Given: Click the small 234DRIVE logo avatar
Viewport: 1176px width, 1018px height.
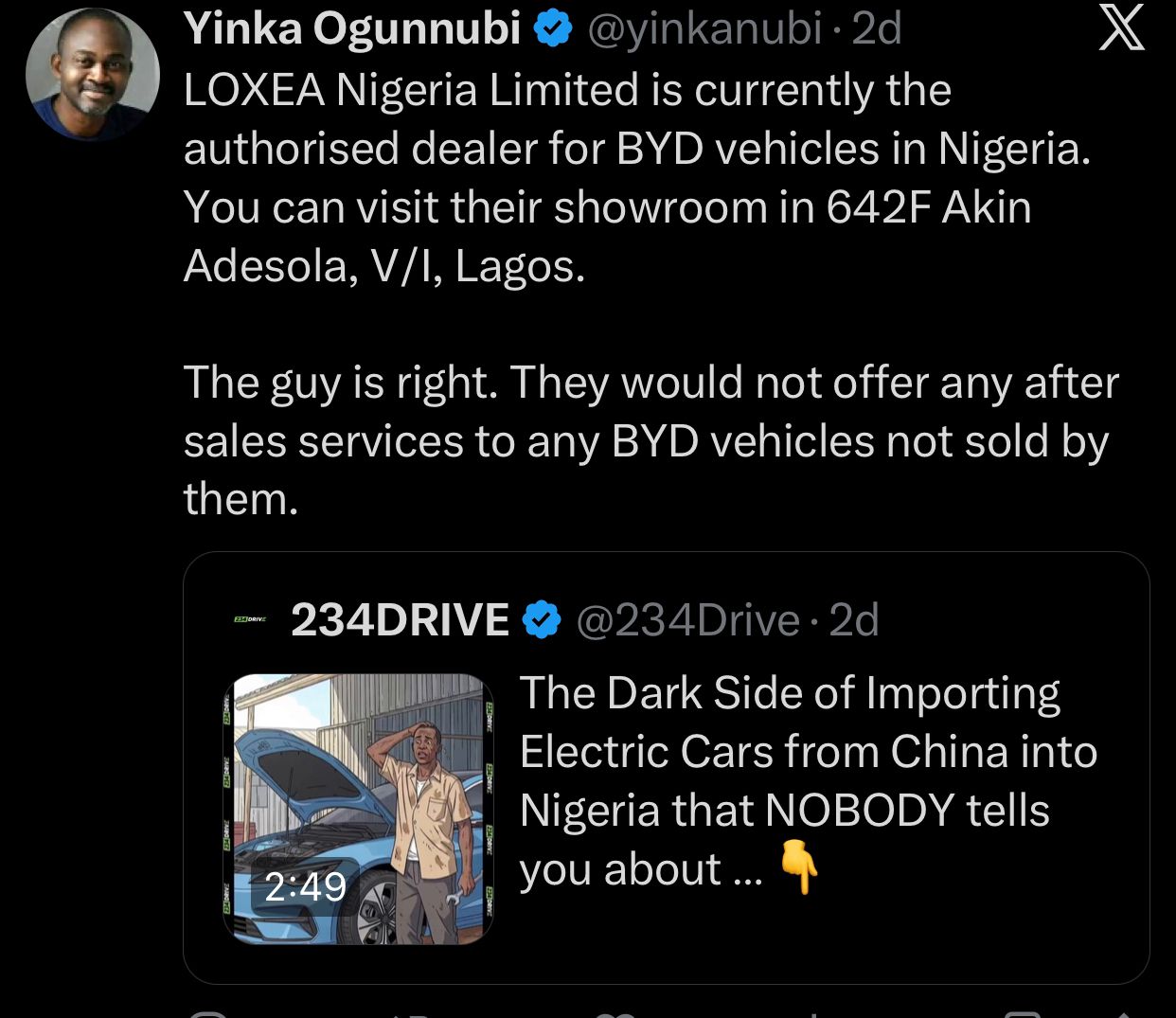Looking at the screenshot, I should (x=250, y=620).
